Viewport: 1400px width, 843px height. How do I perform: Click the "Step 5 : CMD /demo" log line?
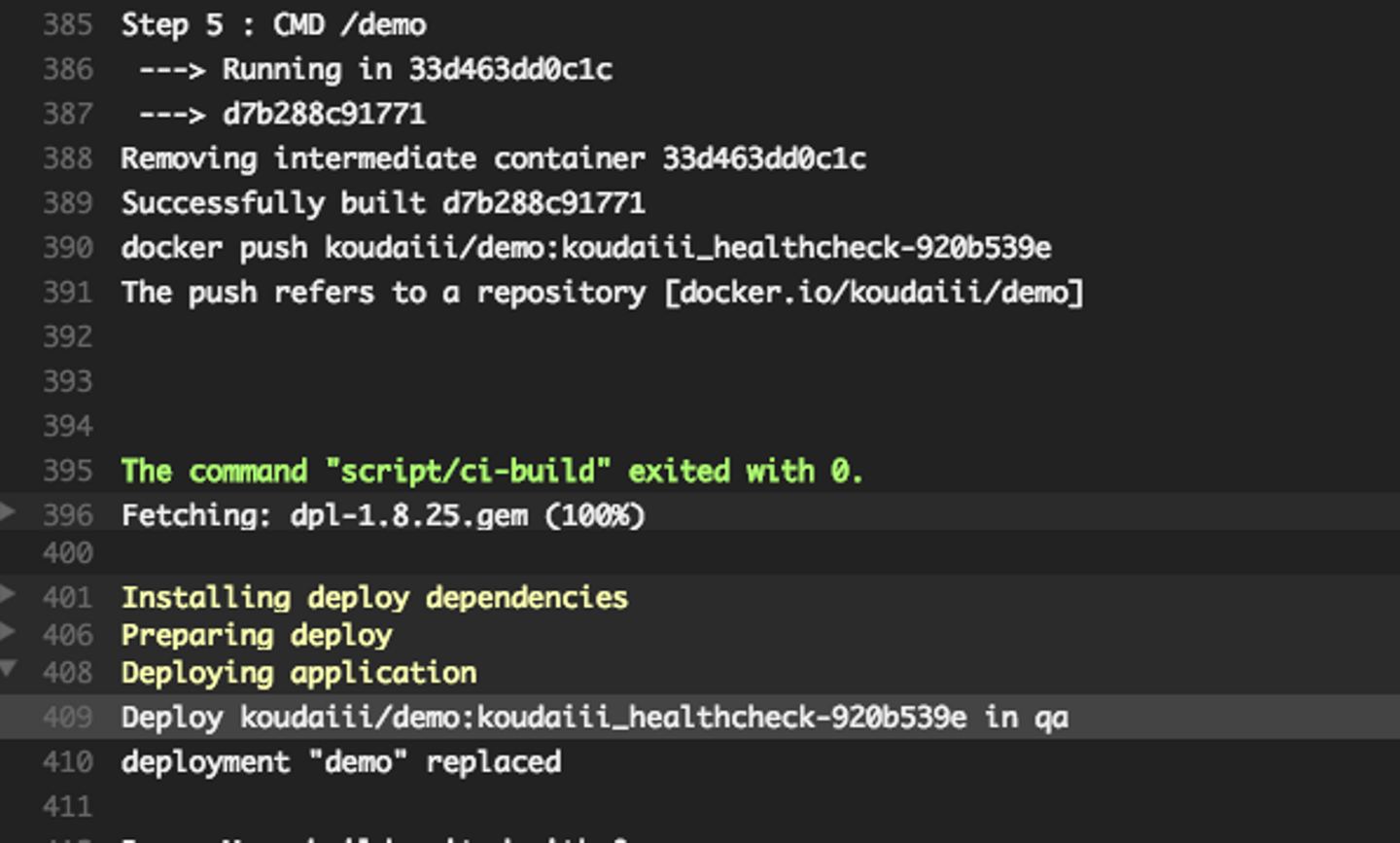point(273,24)
